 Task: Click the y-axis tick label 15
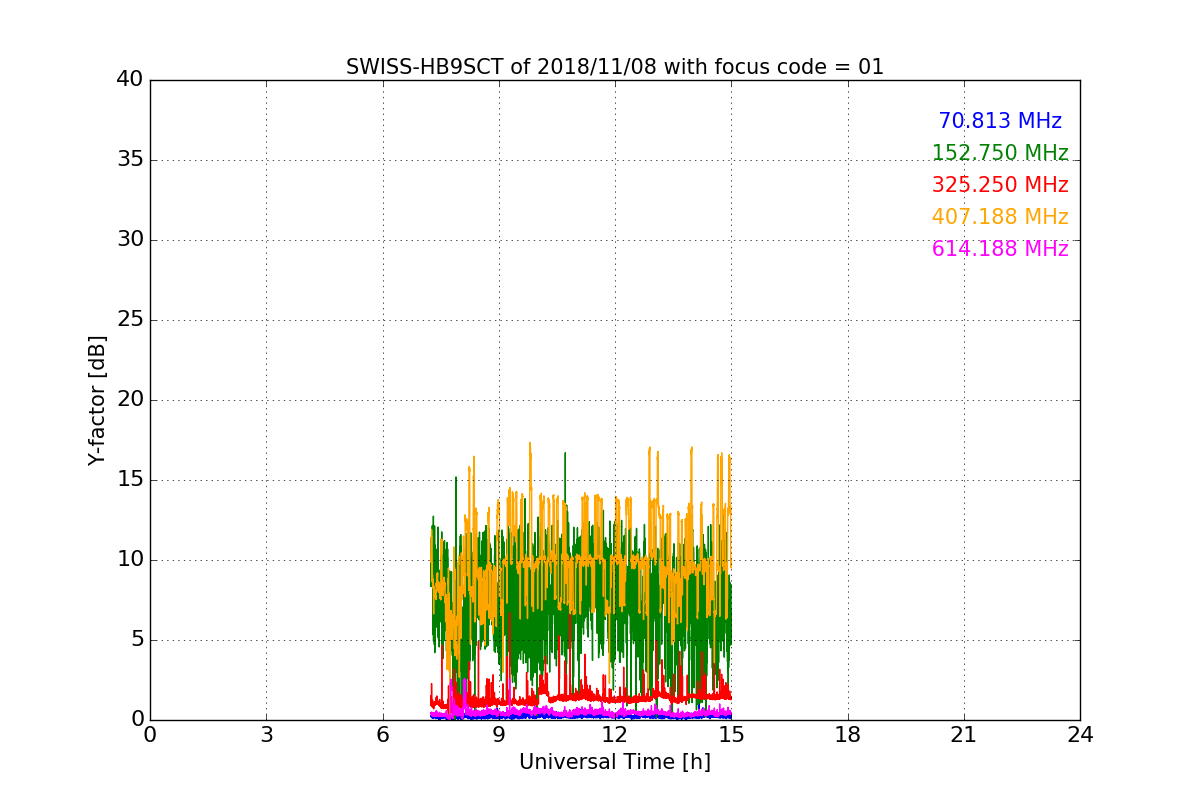130,480
